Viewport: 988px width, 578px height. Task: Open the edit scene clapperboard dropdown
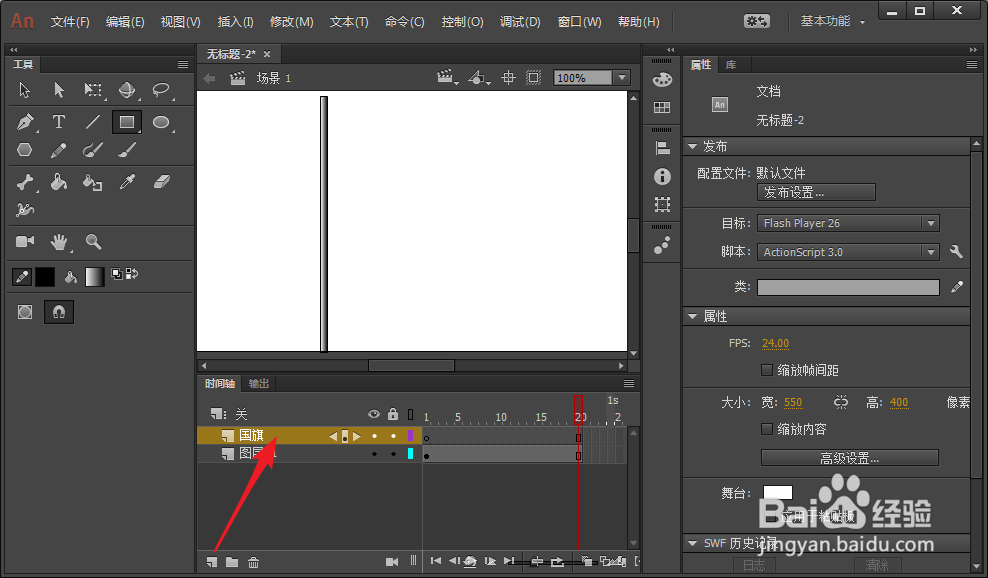click(447, 78)
